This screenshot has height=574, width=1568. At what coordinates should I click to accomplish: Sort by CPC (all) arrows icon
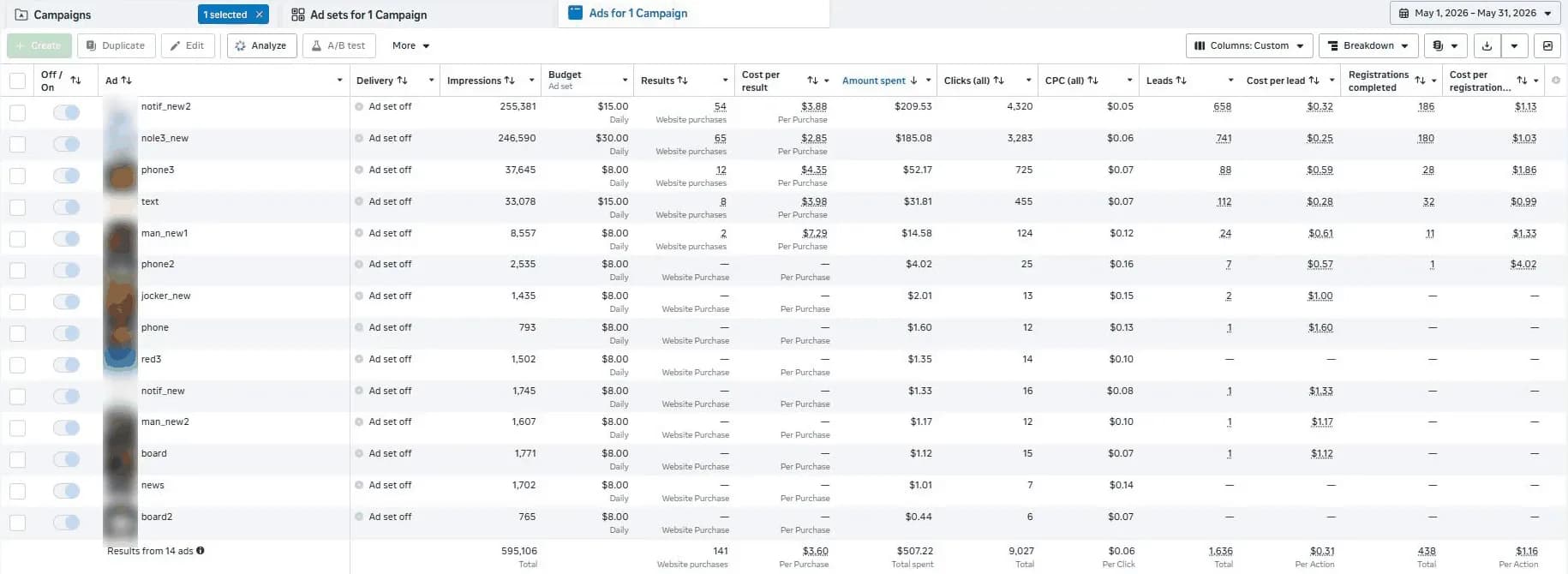tap(1092, 81)
